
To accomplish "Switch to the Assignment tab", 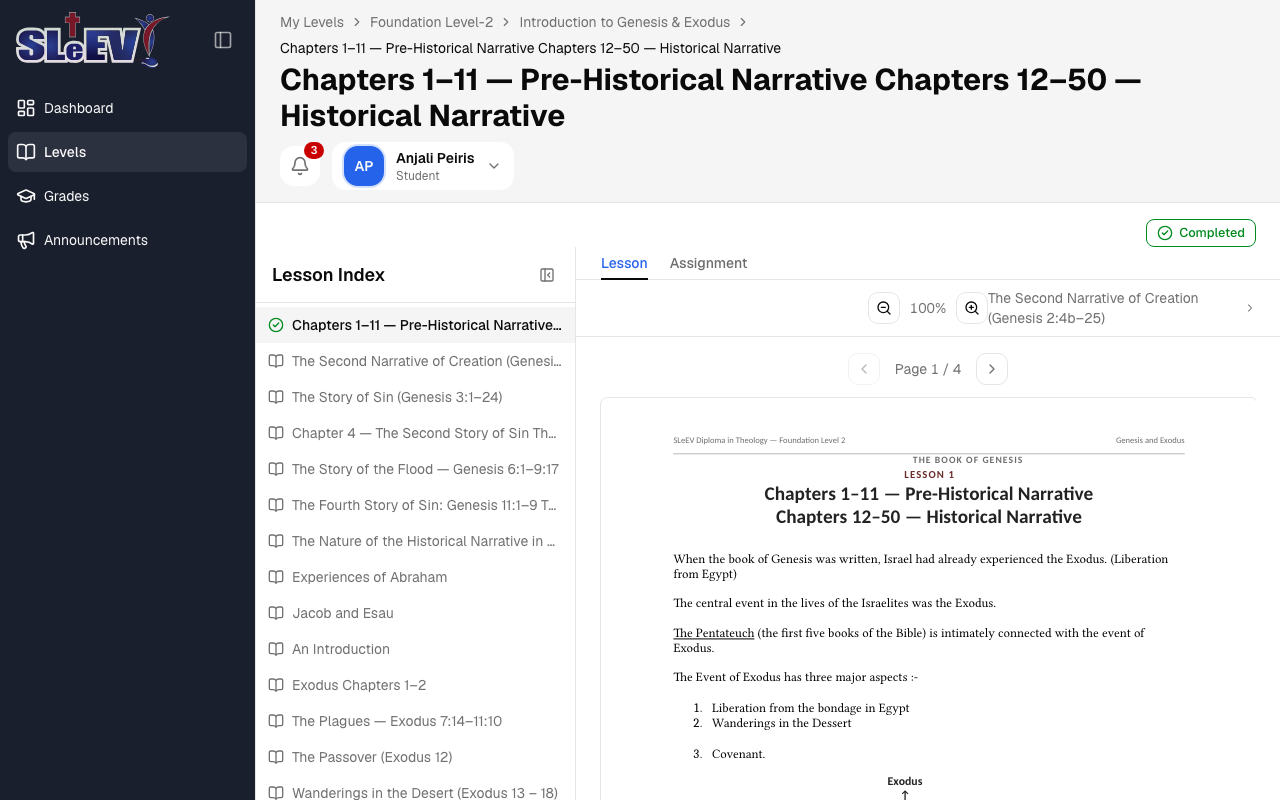I will [708, 263].
